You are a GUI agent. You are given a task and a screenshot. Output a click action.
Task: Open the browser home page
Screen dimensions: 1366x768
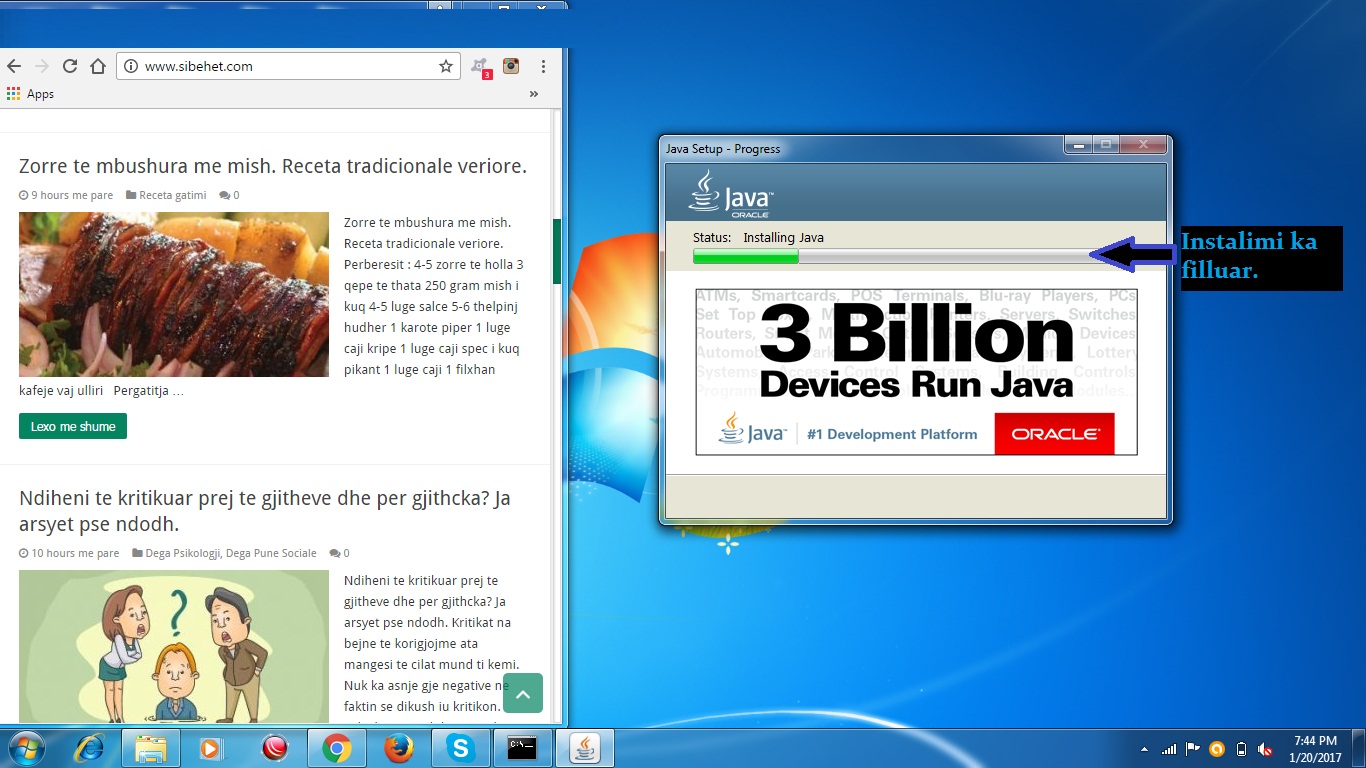[98, 66]
